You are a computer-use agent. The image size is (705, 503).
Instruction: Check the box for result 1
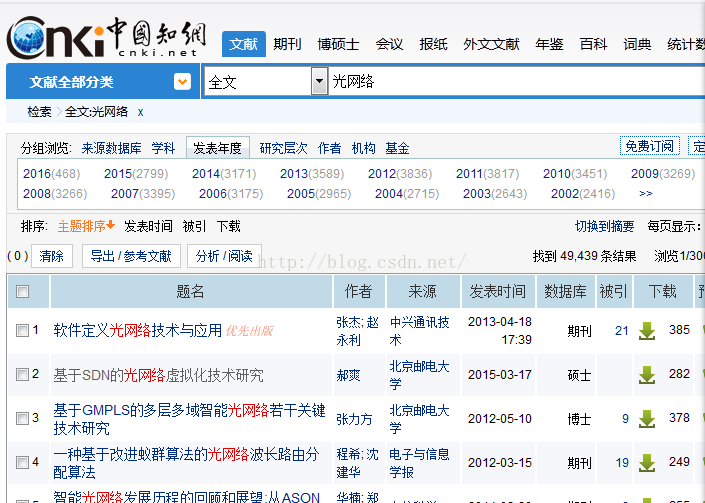22,331
